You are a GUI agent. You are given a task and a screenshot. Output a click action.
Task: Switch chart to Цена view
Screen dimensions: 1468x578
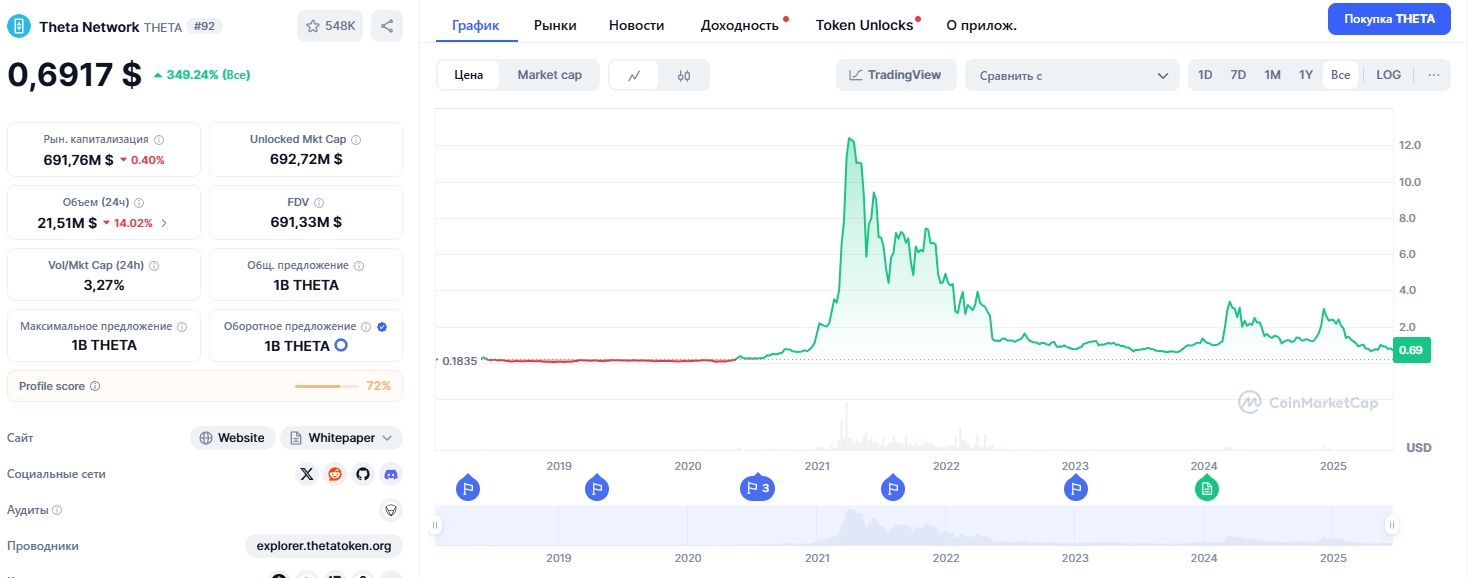(x=469, y=75)
